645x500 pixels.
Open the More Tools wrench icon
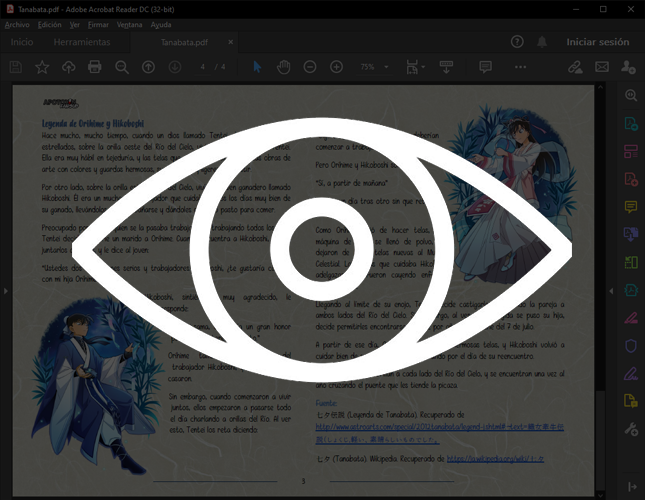click(631, 429)
